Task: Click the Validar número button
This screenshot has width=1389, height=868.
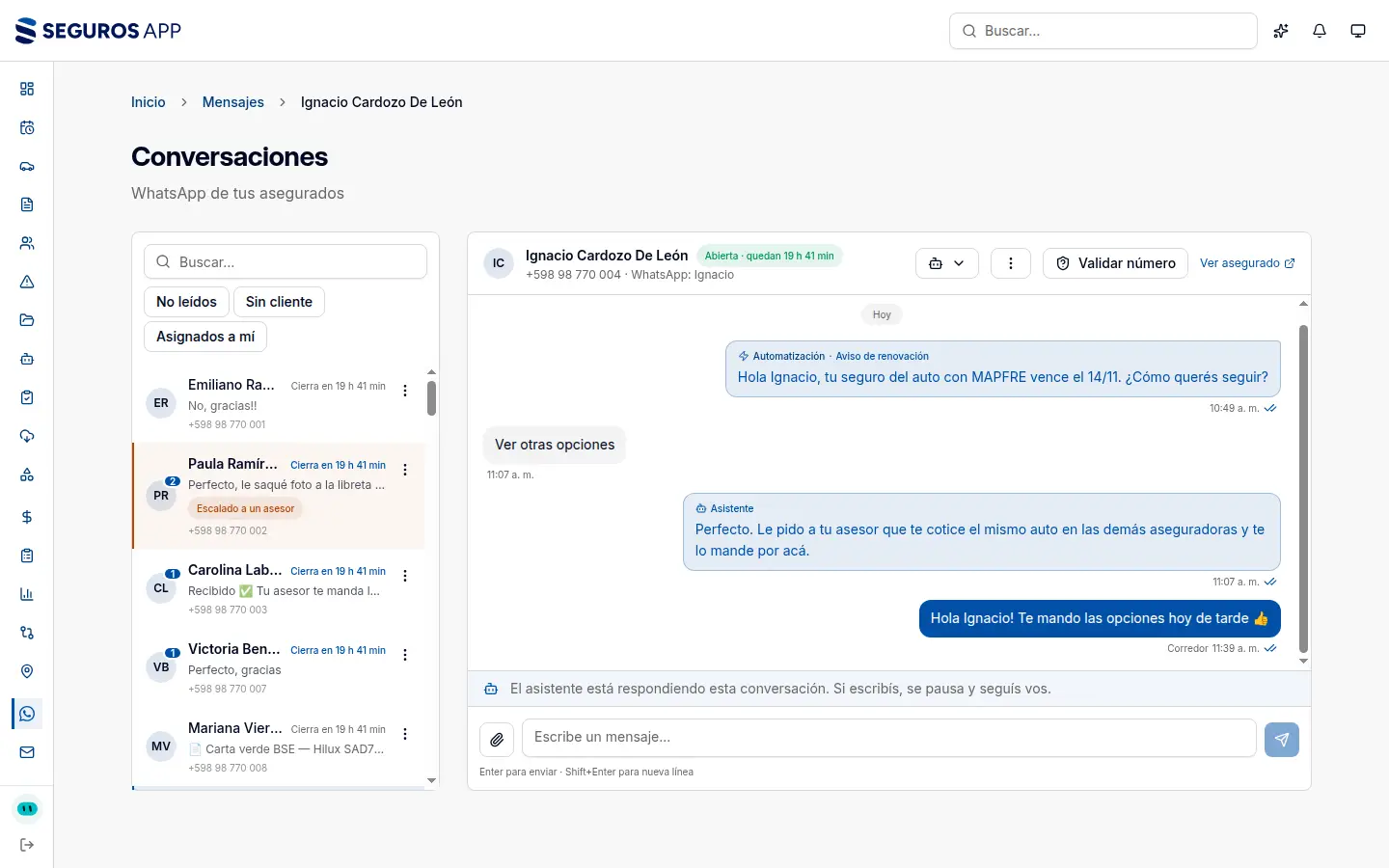Action: (1115, 263)
